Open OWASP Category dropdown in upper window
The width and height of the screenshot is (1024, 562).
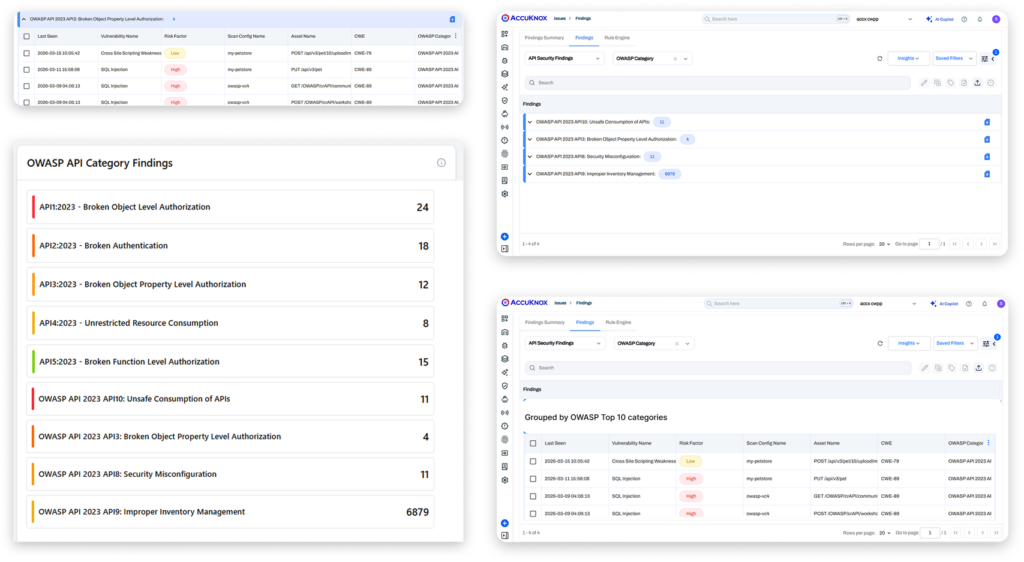pyautogui.click(x=651, y=59)
